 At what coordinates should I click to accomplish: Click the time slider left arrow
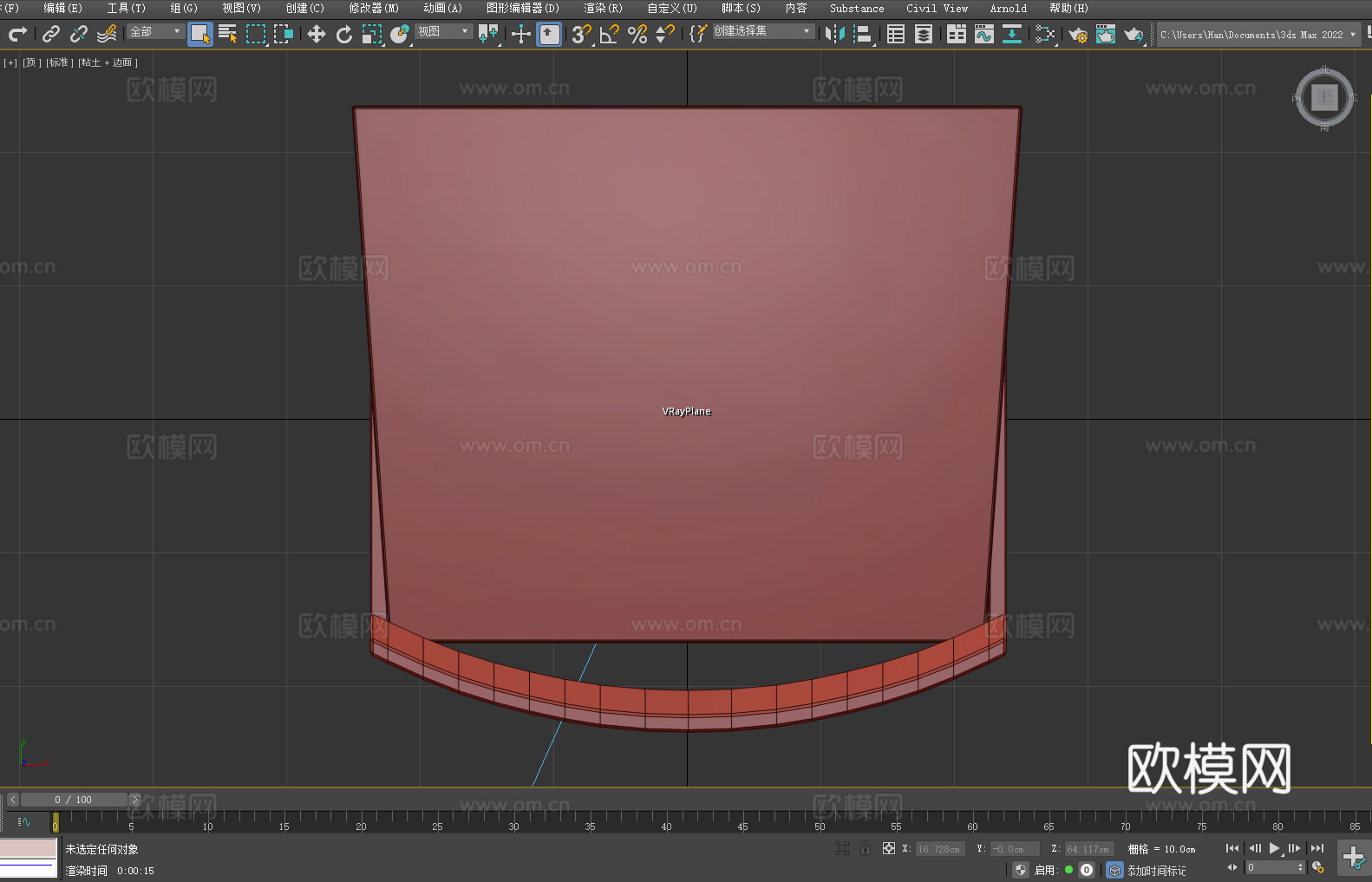pos(12,800)
